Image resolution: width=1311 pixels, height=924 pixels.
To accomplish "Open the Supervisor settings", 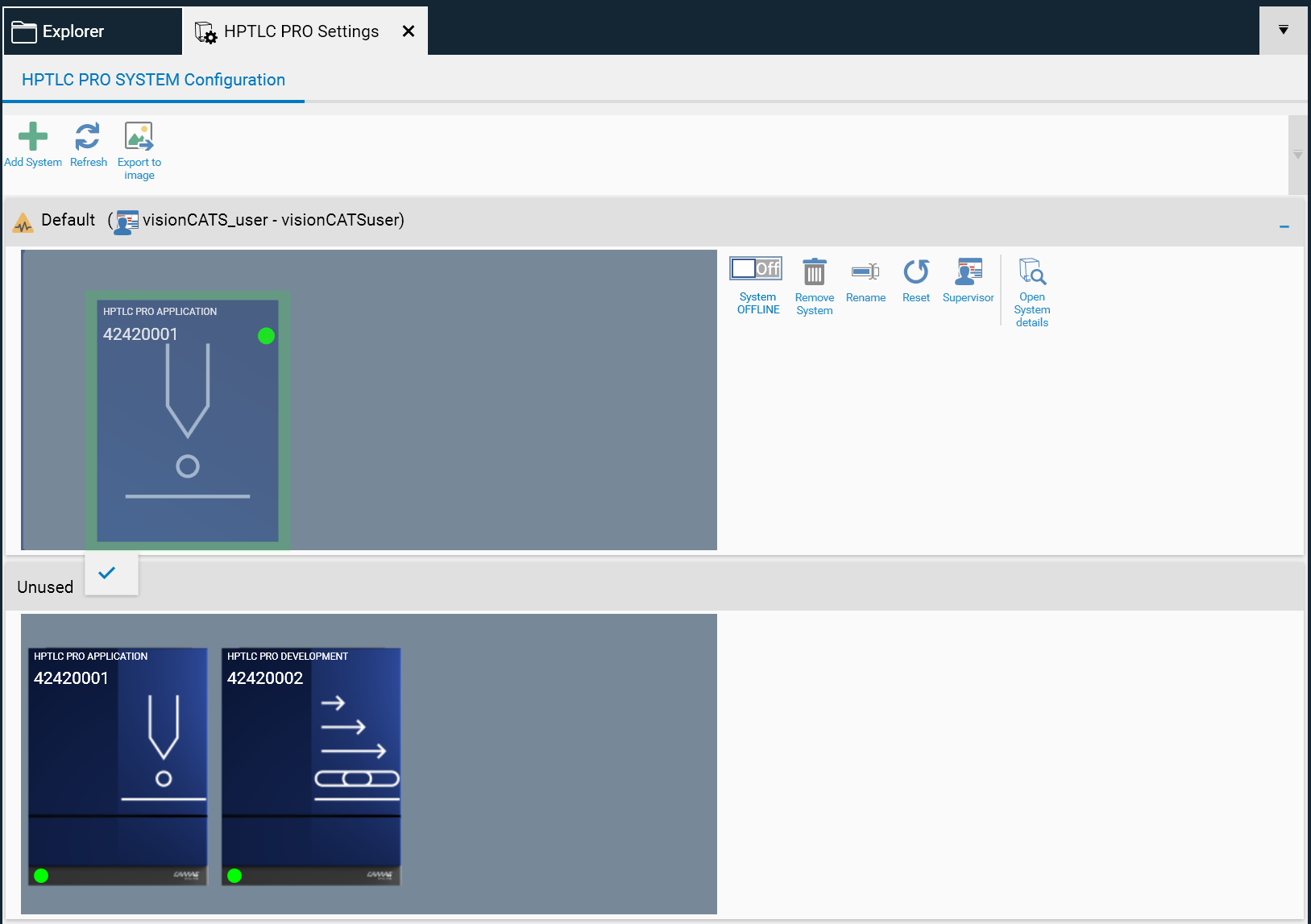I will pos(968,273).
